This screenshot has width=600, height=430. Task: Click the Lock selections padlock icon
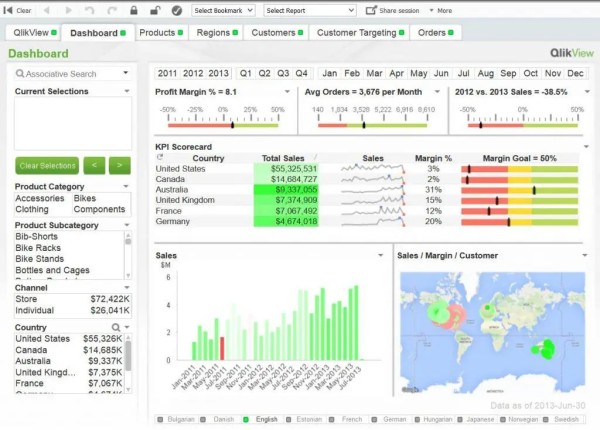(134, 10)
